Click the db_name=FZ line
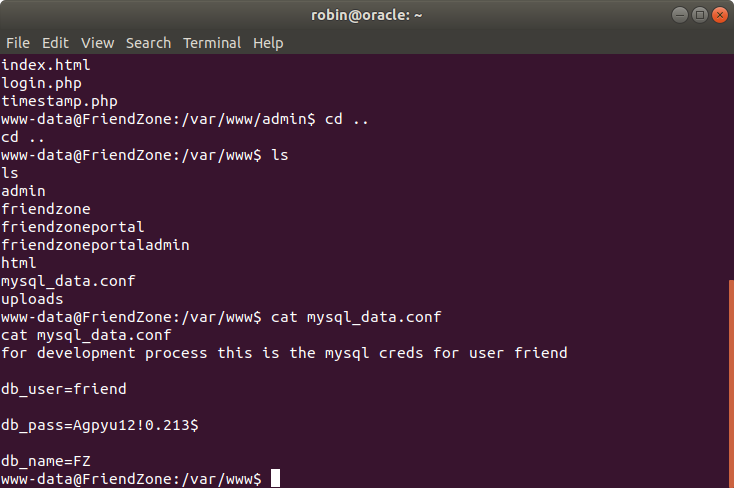Image resolution: width=734 pixels, height=488 pixels. coord(46,461)
